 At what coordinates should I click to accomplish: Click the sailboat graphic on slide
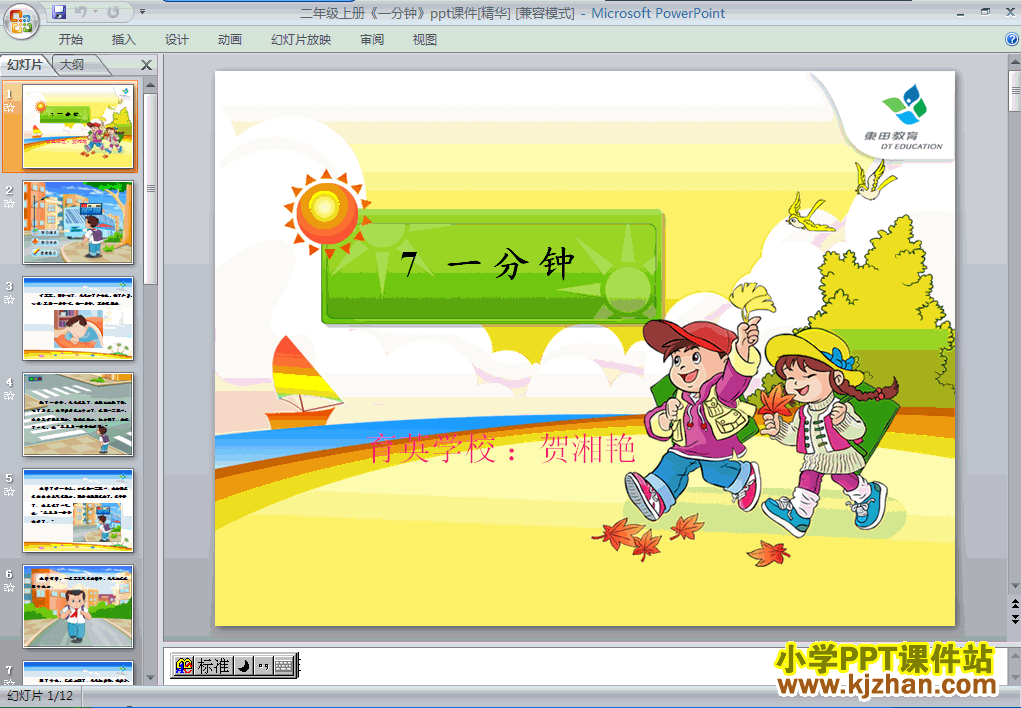[303, 383]
